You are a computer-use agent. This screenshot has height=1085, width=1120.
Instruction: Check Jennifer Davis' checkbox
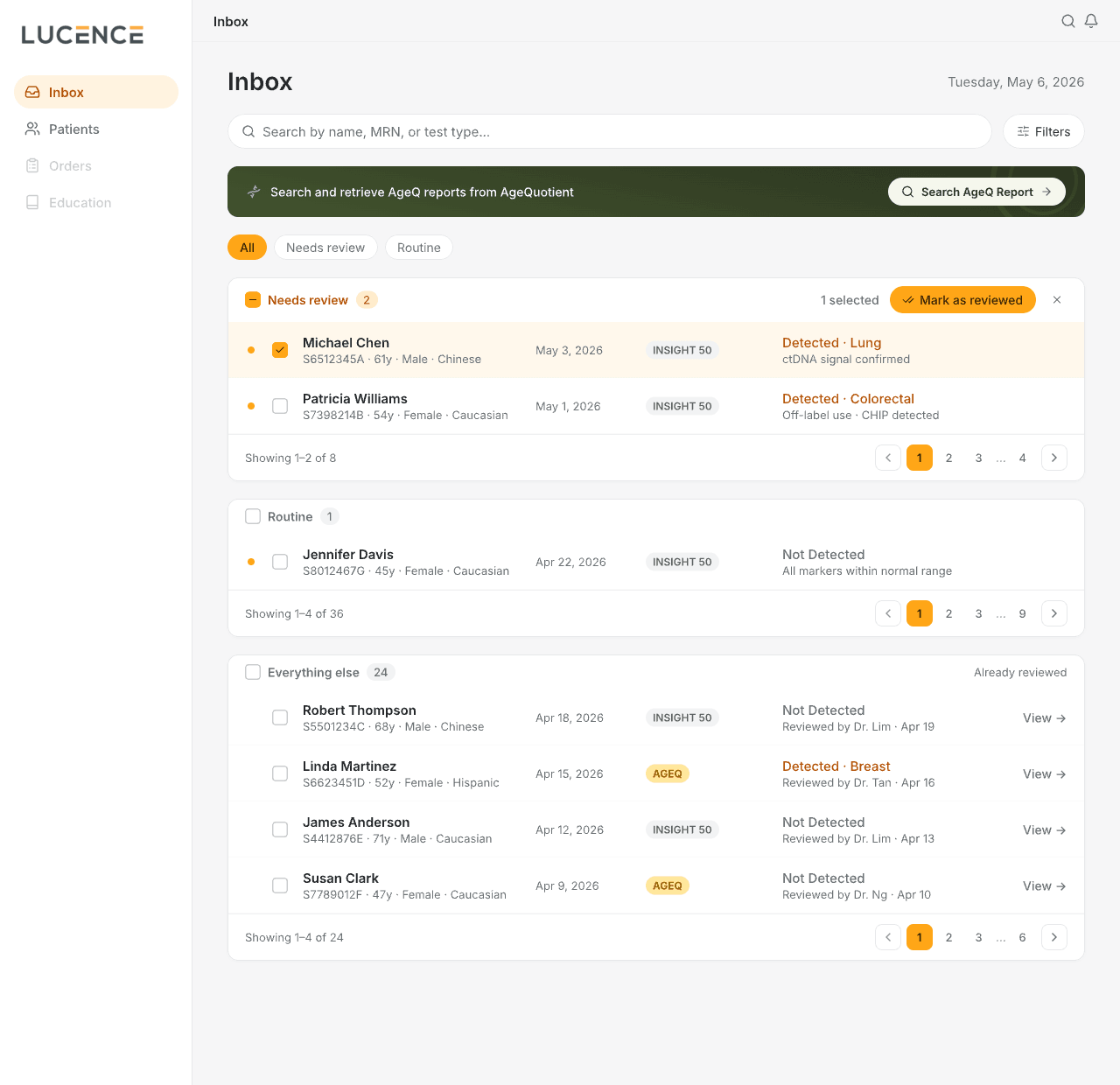point(280,562)
